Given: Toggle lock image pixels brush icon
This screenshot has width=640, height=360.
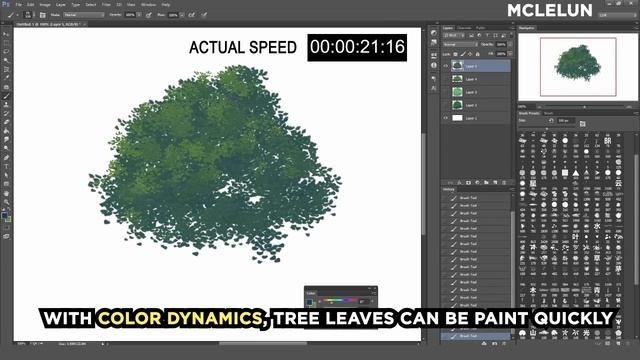Looking at the screenshot, I should point(463,54).
